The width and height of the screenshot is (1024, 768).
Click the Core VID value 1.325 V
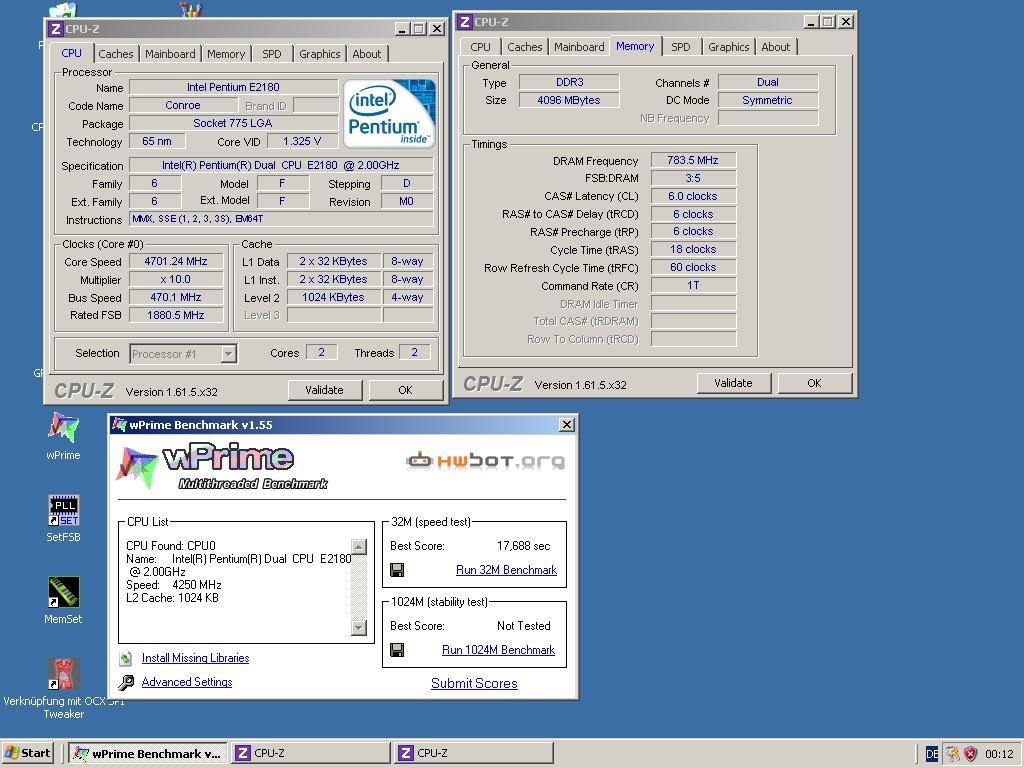pos(302,141)
